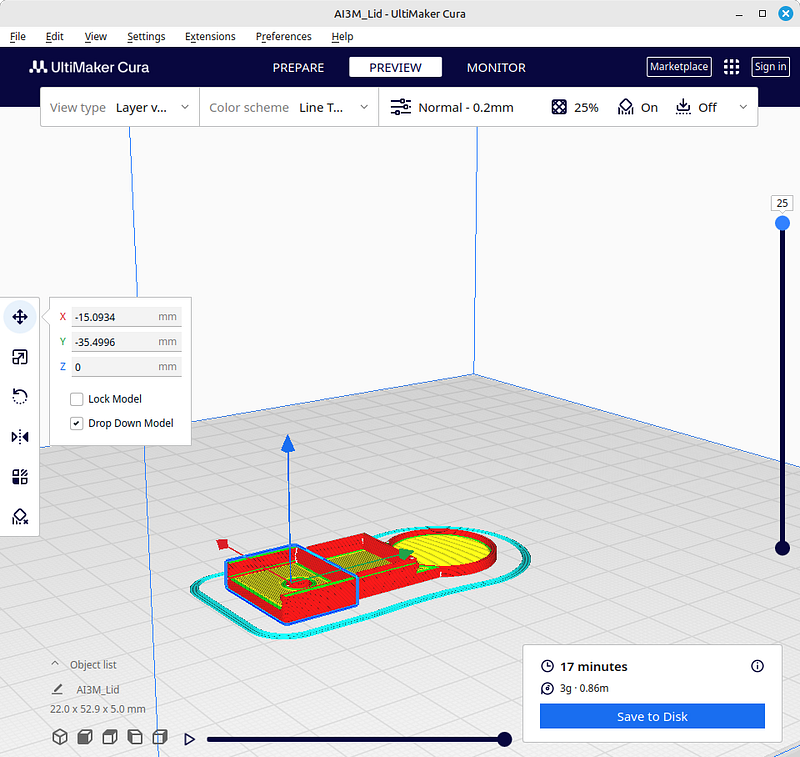The height and width of the screenshot is (757, 800).
Task: Open the Extensions menu
Action: tap(210, 37)
